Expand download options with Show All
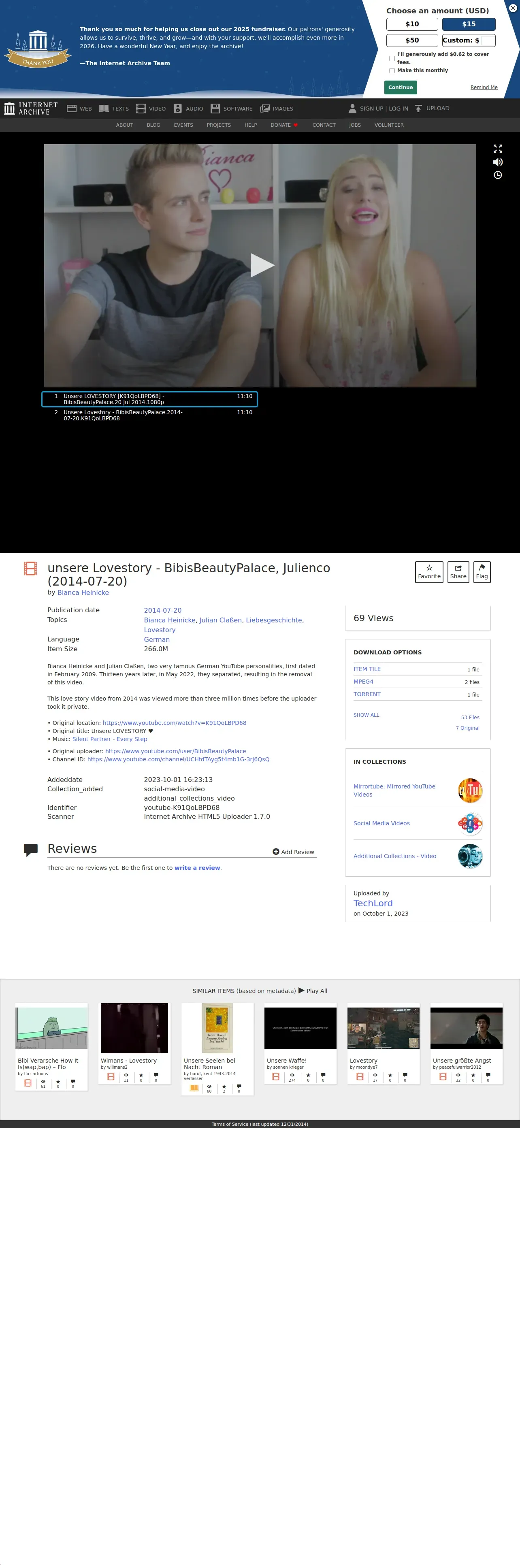Viewport: 520px width, 1568px height. pos(367,715)
